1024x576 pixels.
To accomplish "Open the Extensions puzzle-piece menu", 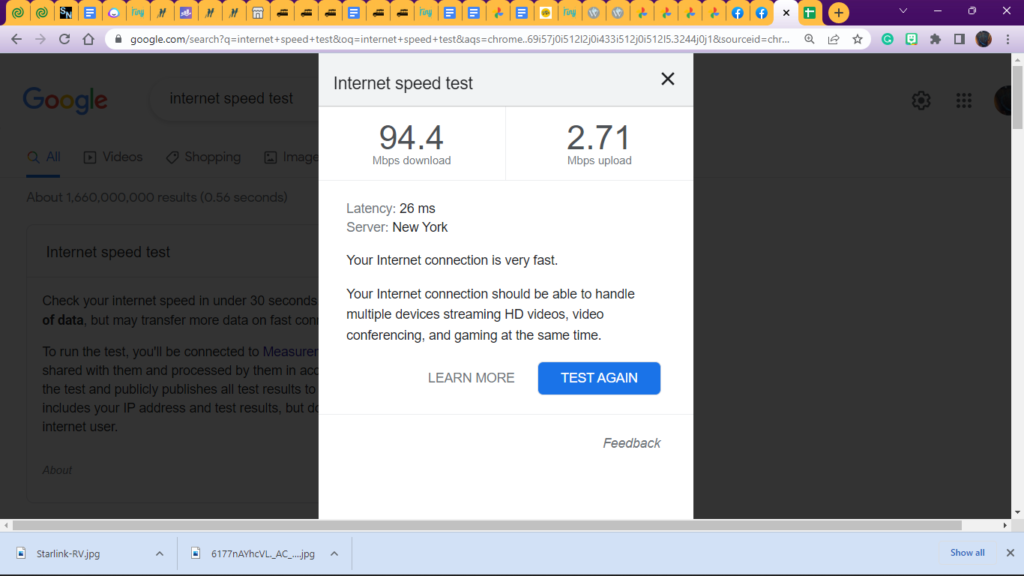I will tap(935, 39).
